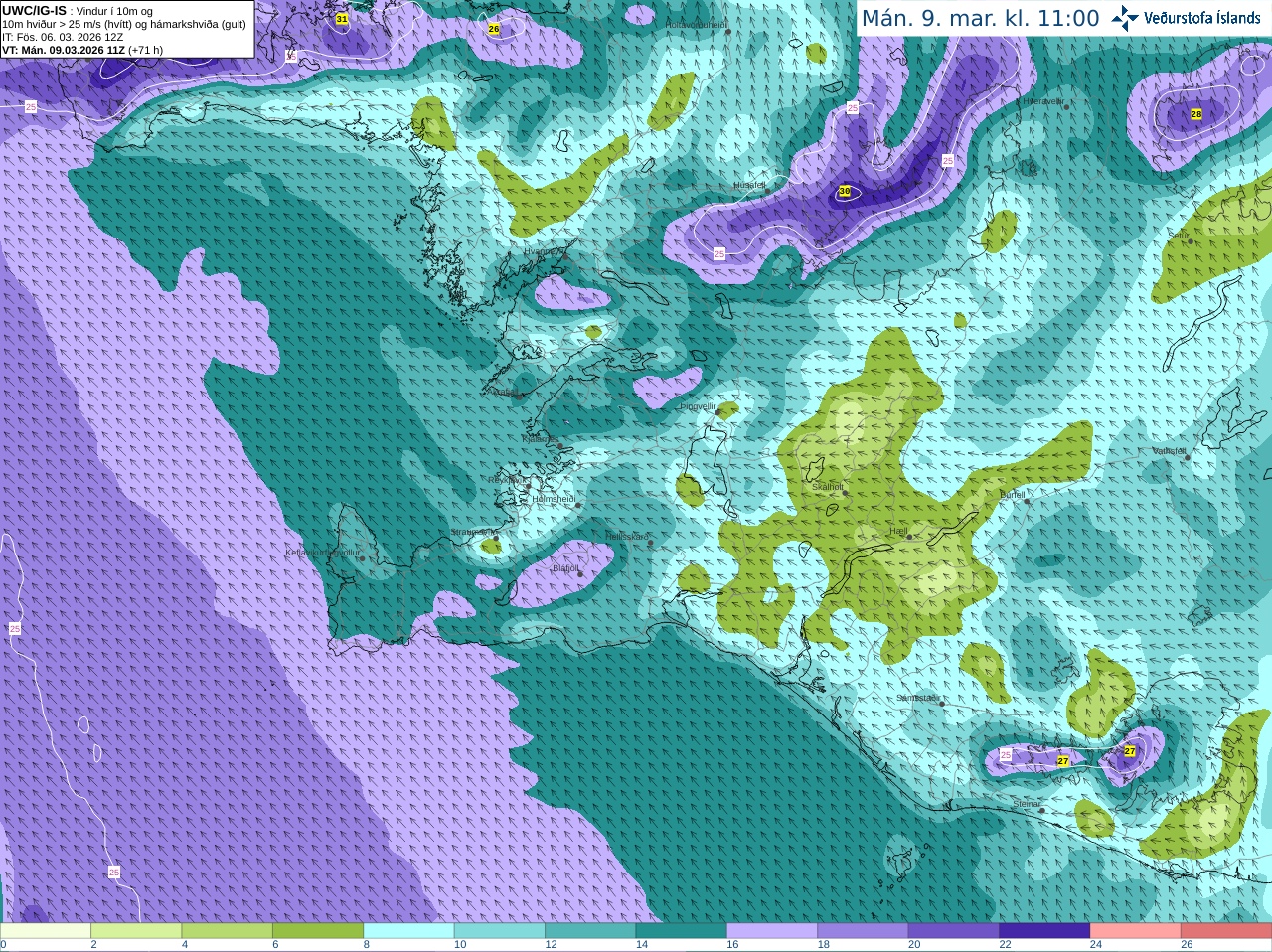Click the green 4–6 m/s legend swatch
This screenshot has width=1272, height=952.
coord(228,931)
